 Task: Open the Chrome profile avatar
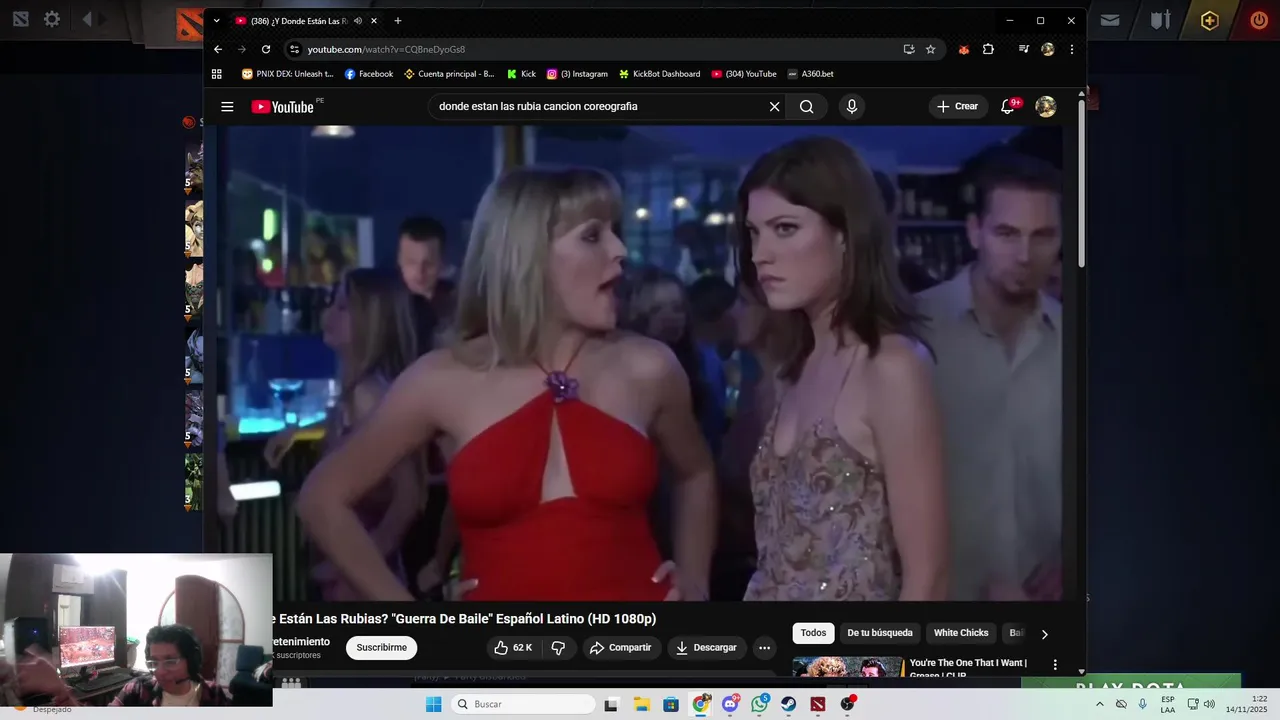coord(1047,49)
